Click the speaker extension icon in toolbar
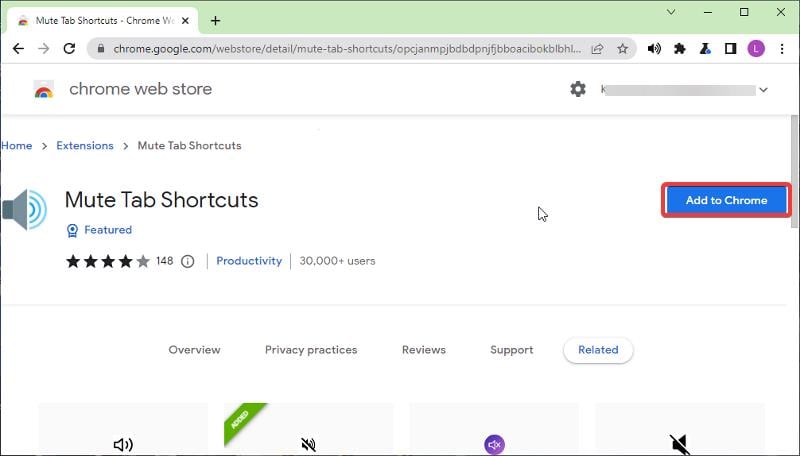The width and height of the screenshot is (800, 456). tap(654, 49)
